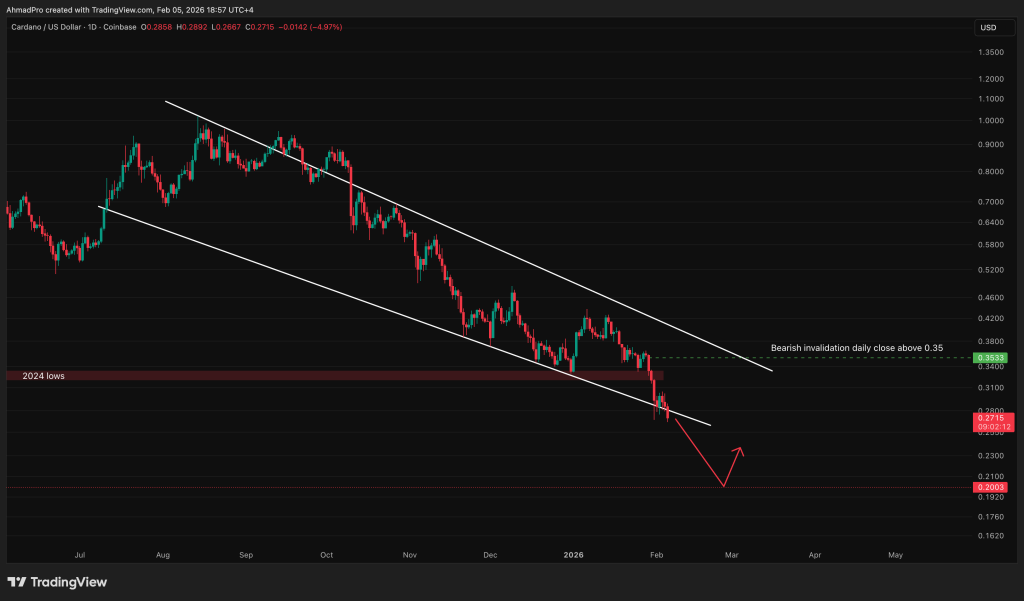1024x601 pixels.
Task: Click the 0.3400 price axis label
Action: click(x=991, y=367)
